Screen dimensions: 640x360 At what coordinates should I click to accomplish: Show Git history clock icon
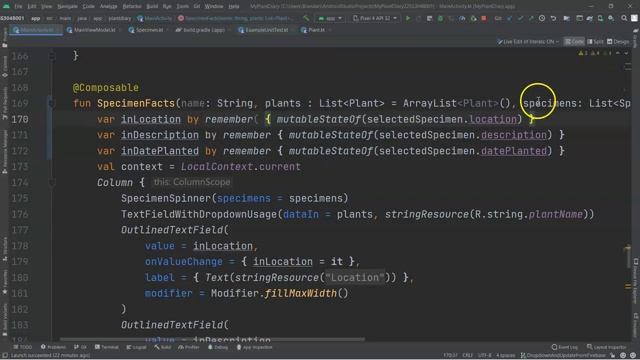point(542,18)
